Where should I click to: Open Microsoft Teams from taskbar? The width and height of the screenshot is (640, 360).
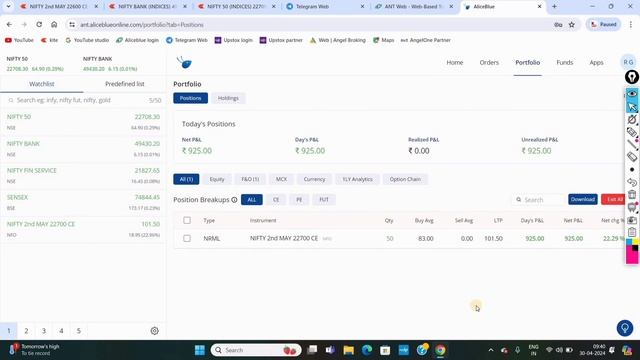point(330,350)
